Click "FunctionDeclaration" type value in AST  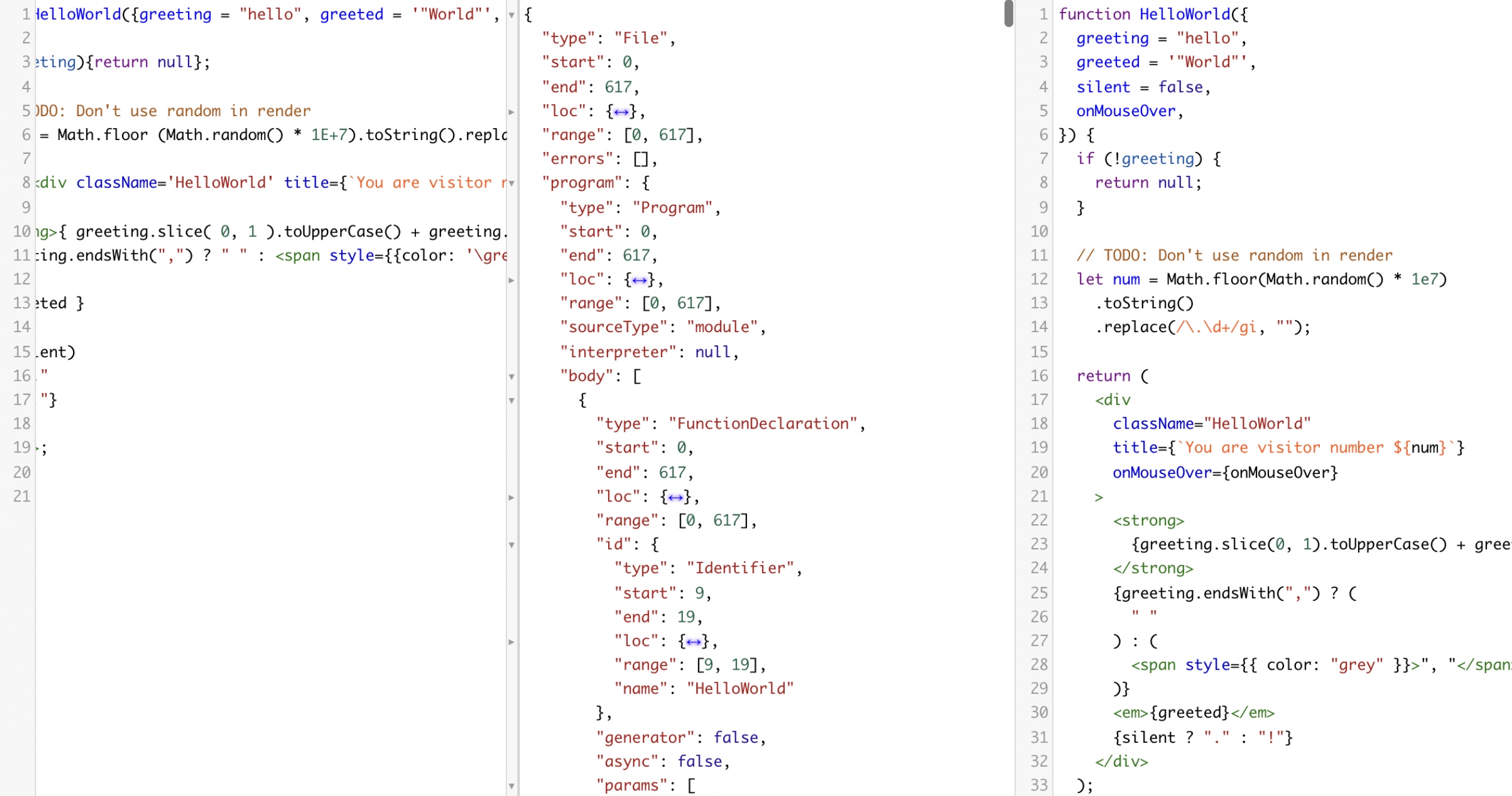tap(763, 424)
